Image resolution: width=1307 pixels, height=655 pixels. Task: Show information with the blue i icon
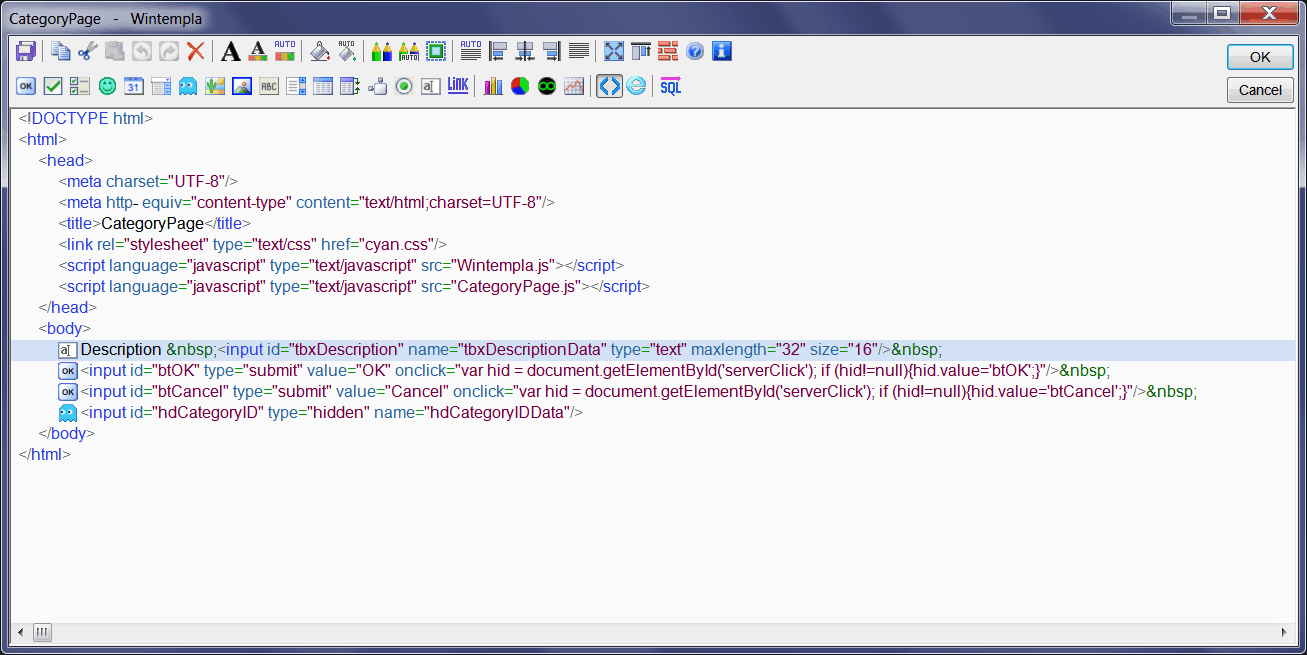[722, 51]
